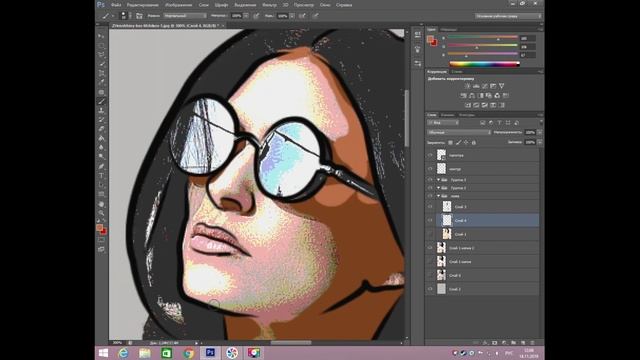Image resolution: width=640 pixels, height=360 pixels.
Task: Open the Файл menu
Action: point(116,5)
